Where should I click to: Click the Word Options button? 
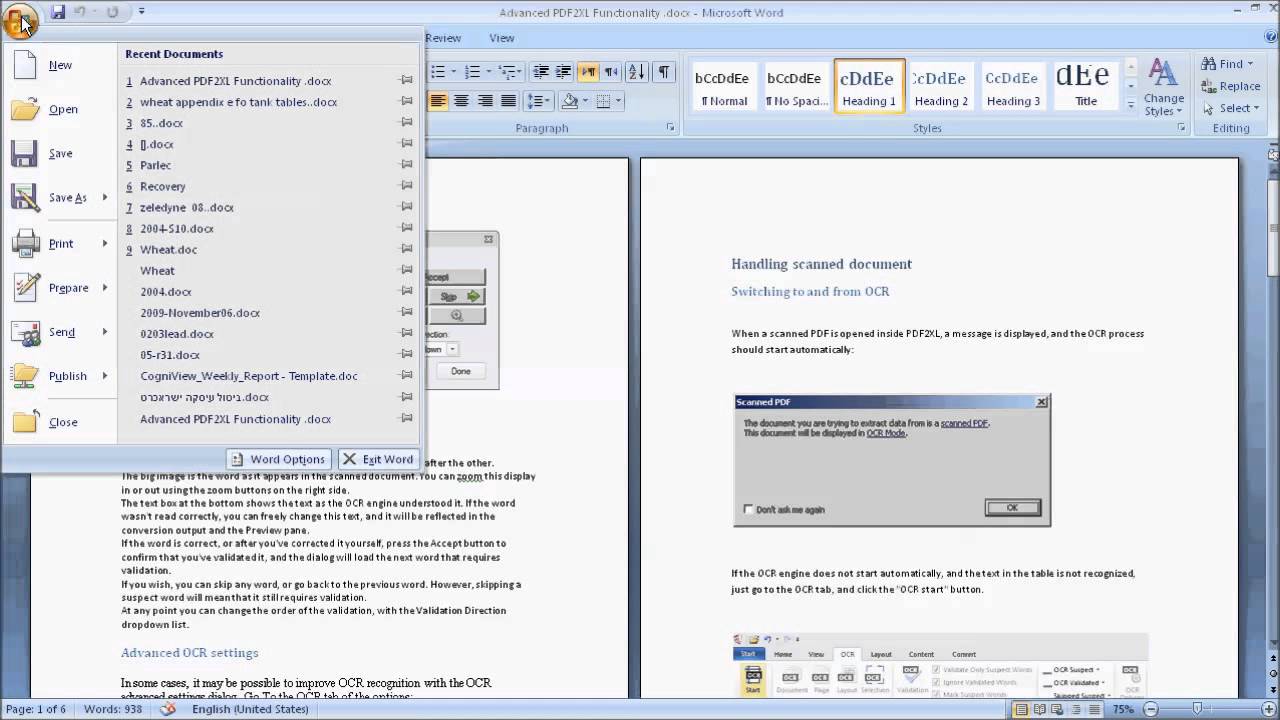(x=278, y=459)
